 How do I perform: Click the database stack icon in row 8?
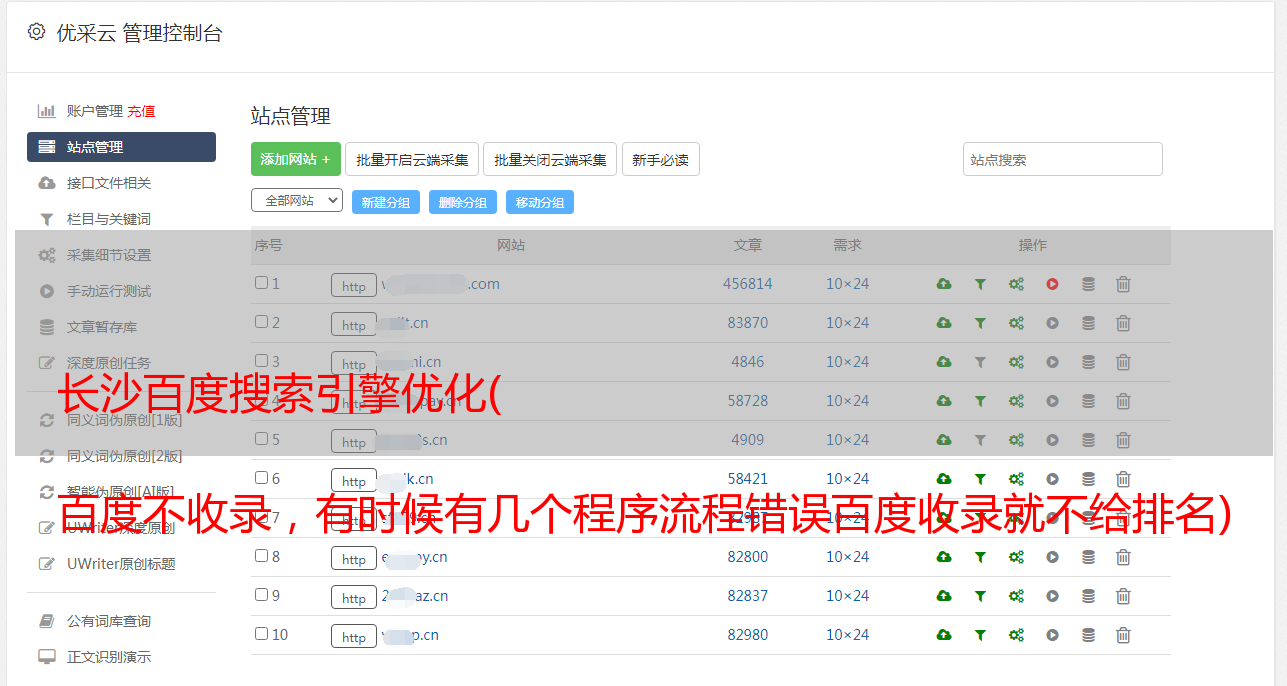pos(1088,557)
